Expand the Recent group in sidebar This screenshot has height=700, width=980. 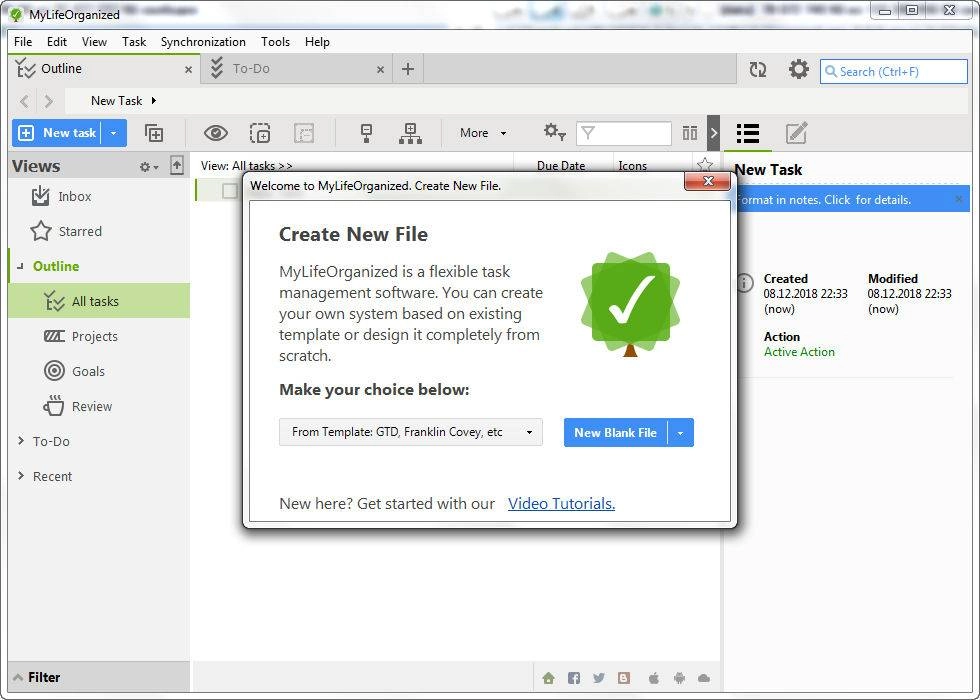pyautogui.click(x=21, y=476)
